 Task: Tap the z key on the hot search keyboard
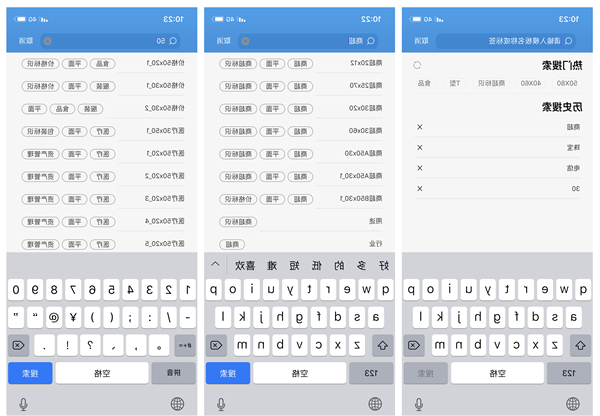(554, 345)
